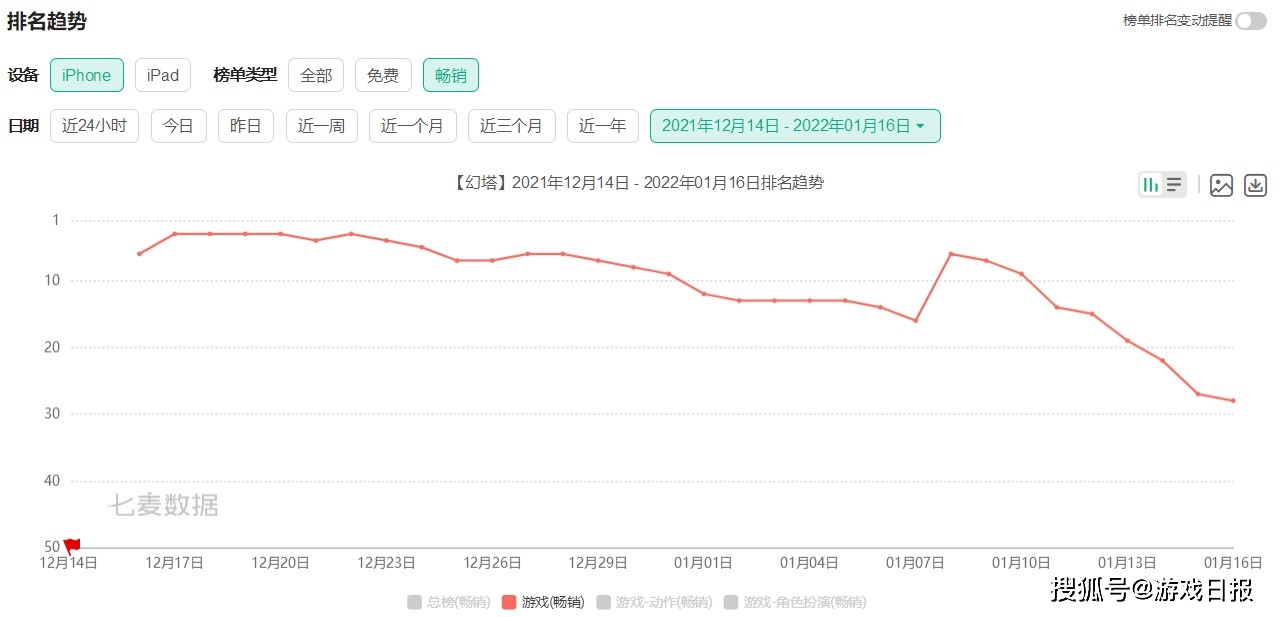
Task: Click the last data point on 01月16日
Action: [1233, 401]
